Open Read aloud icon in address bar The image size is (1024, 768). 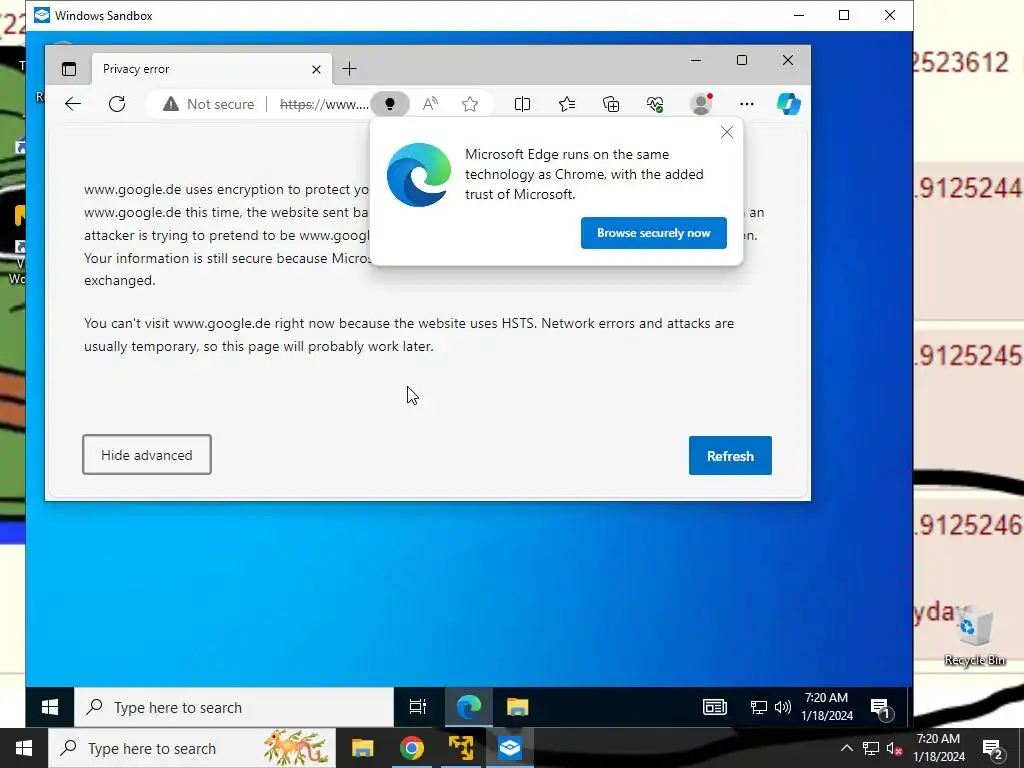click(x=430, y=104)
